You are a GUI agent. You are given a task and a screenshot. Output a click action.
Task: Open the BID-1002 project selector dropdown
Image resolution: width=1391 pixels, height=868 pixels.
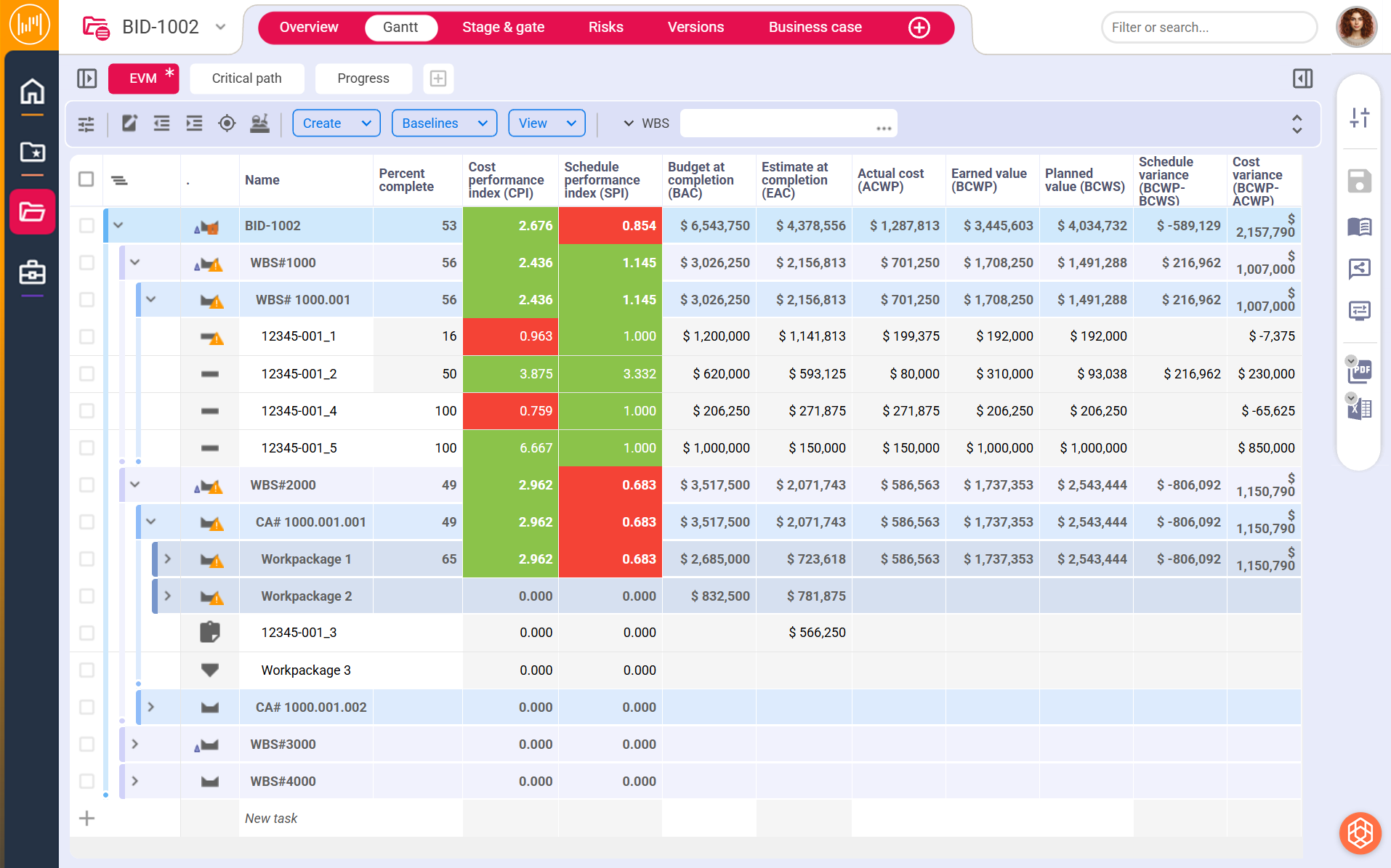point(220,27)
